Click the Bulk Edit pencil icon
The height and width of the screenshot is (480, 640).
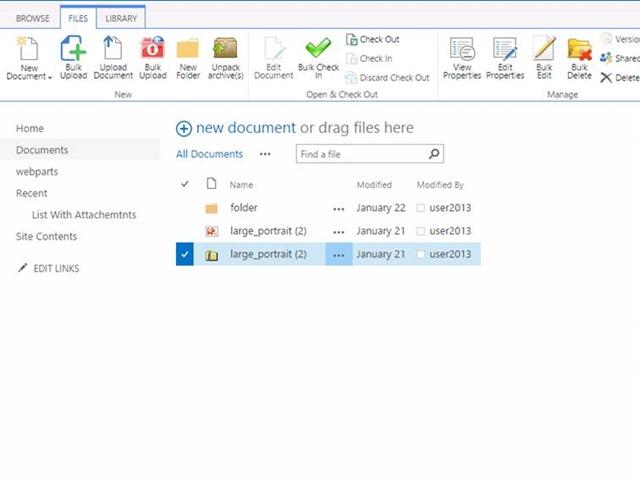click(543, 50)
